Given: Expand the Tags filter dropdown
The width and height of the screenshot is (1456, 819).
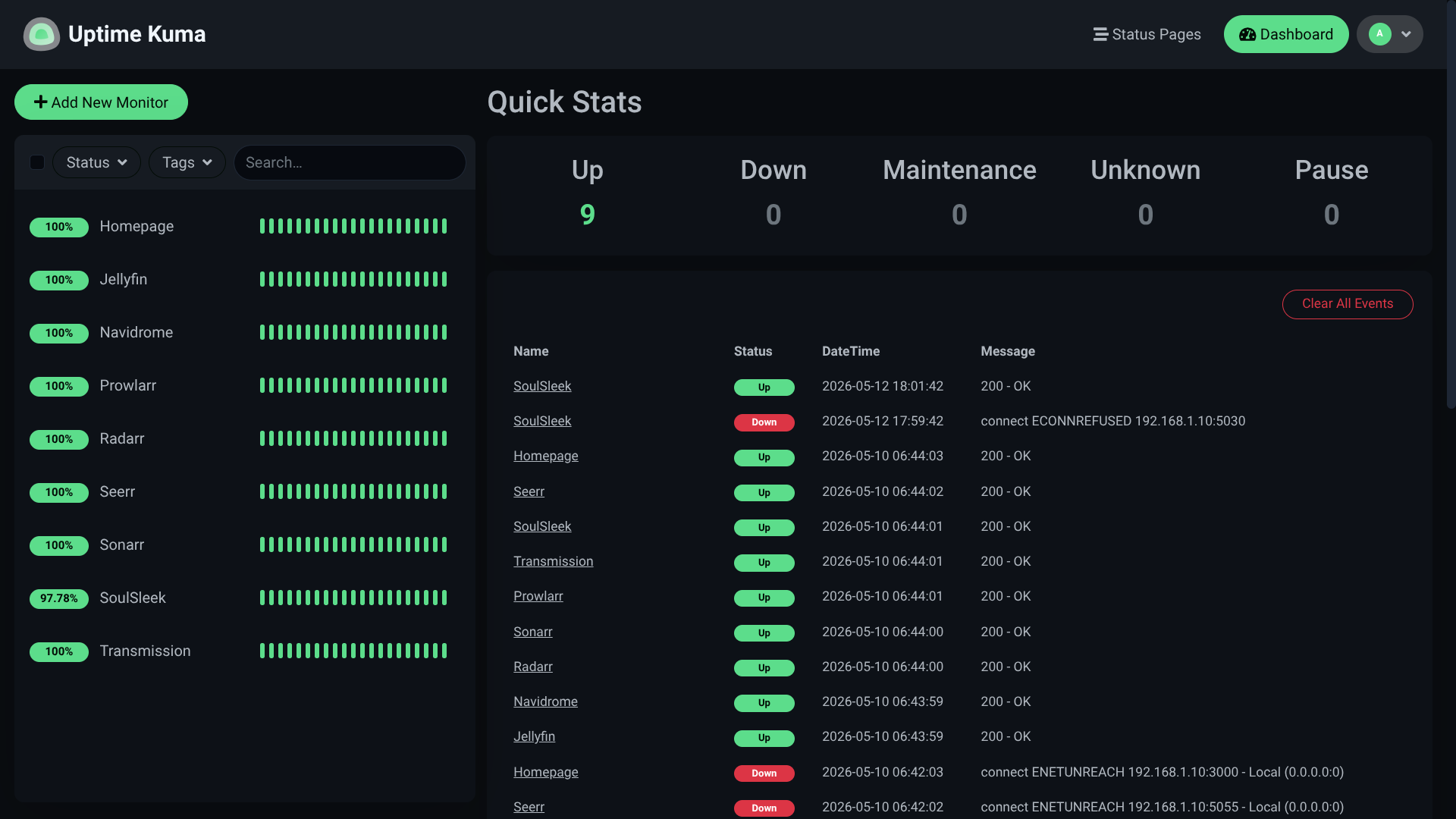Looking at the screenshot, I should (187, 162).
